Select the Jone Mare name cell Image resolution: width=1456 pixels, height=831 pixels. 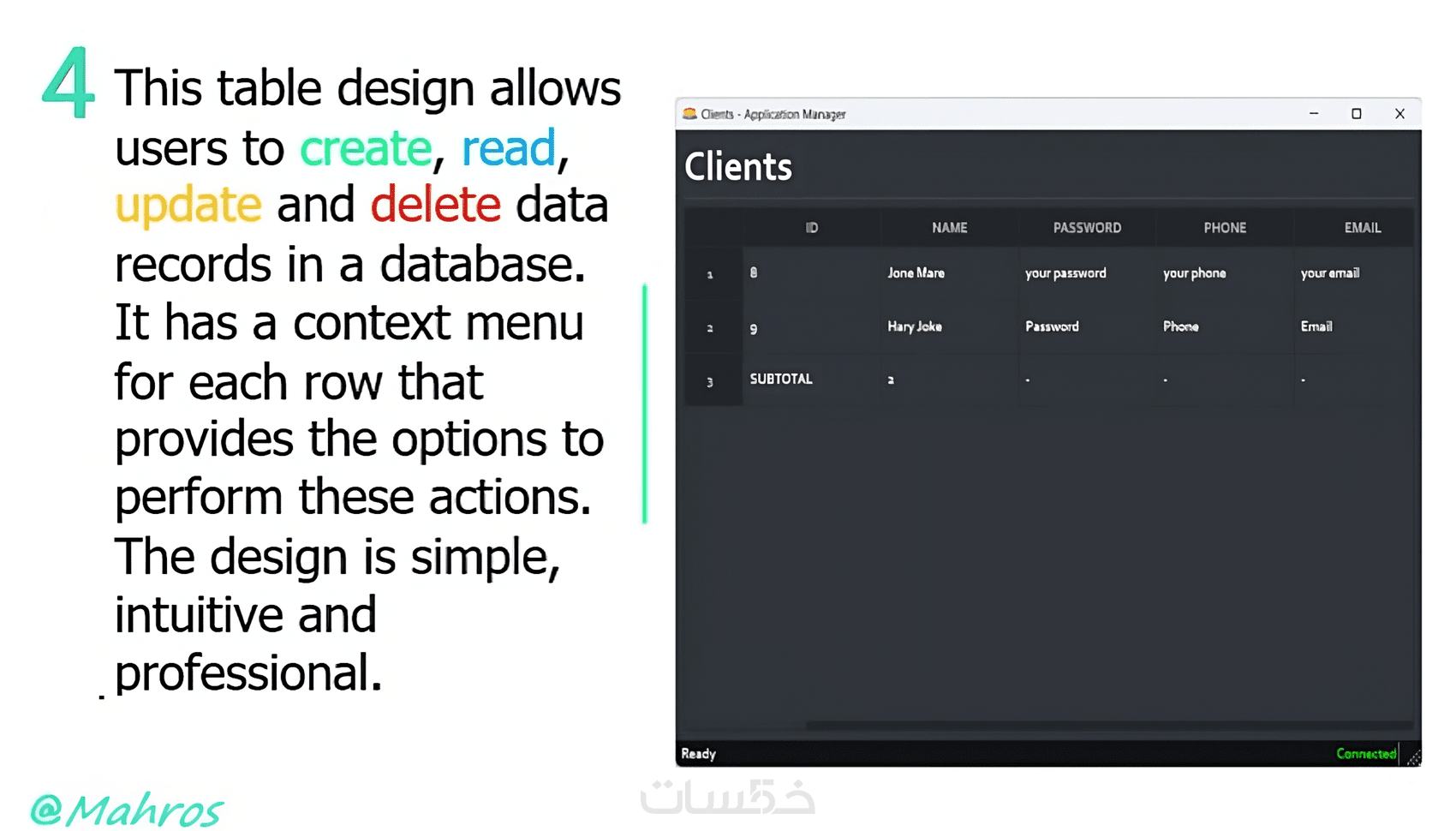click(x=950, y=273)
